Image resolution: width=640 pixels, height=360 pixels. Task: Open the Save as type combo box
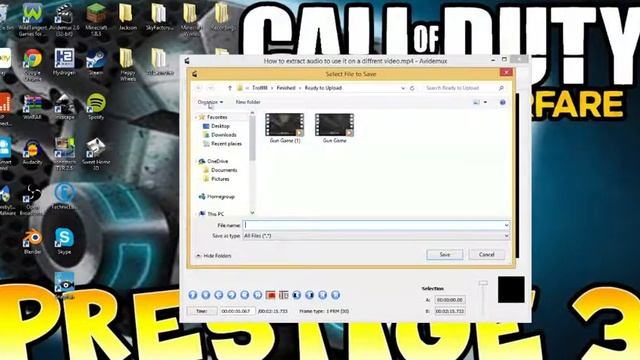tap(376, 236)
